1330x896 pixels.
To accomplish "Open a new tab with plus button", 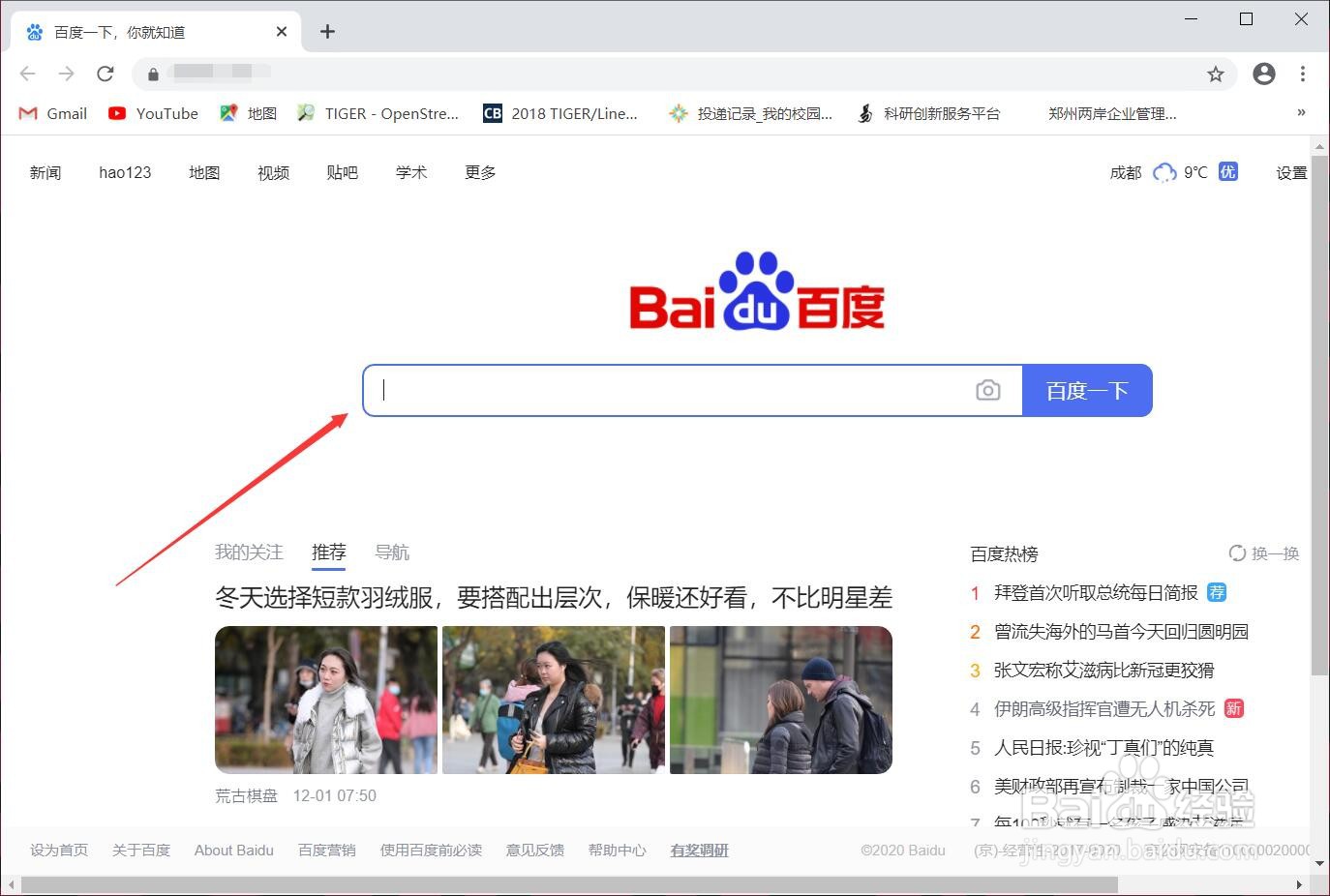I will click(327, 32).
